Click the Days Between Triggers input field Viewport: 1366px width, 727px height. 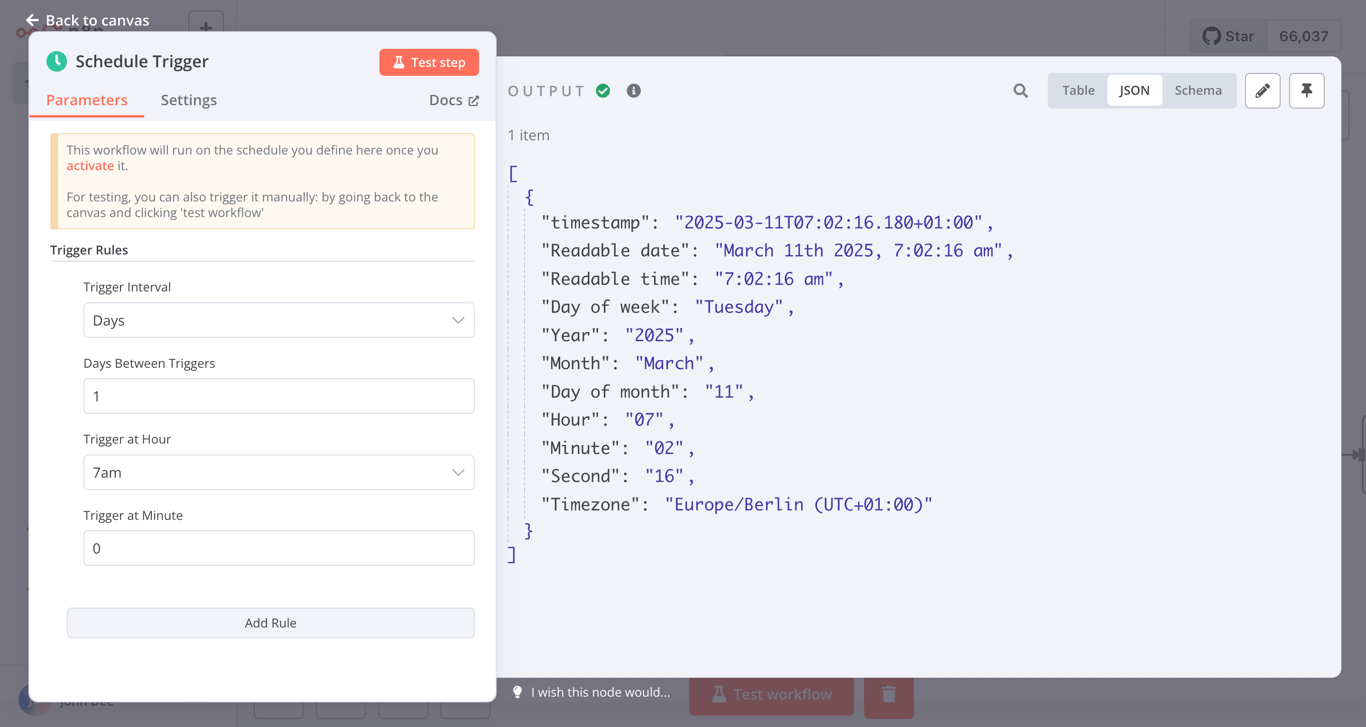[278, 396]
